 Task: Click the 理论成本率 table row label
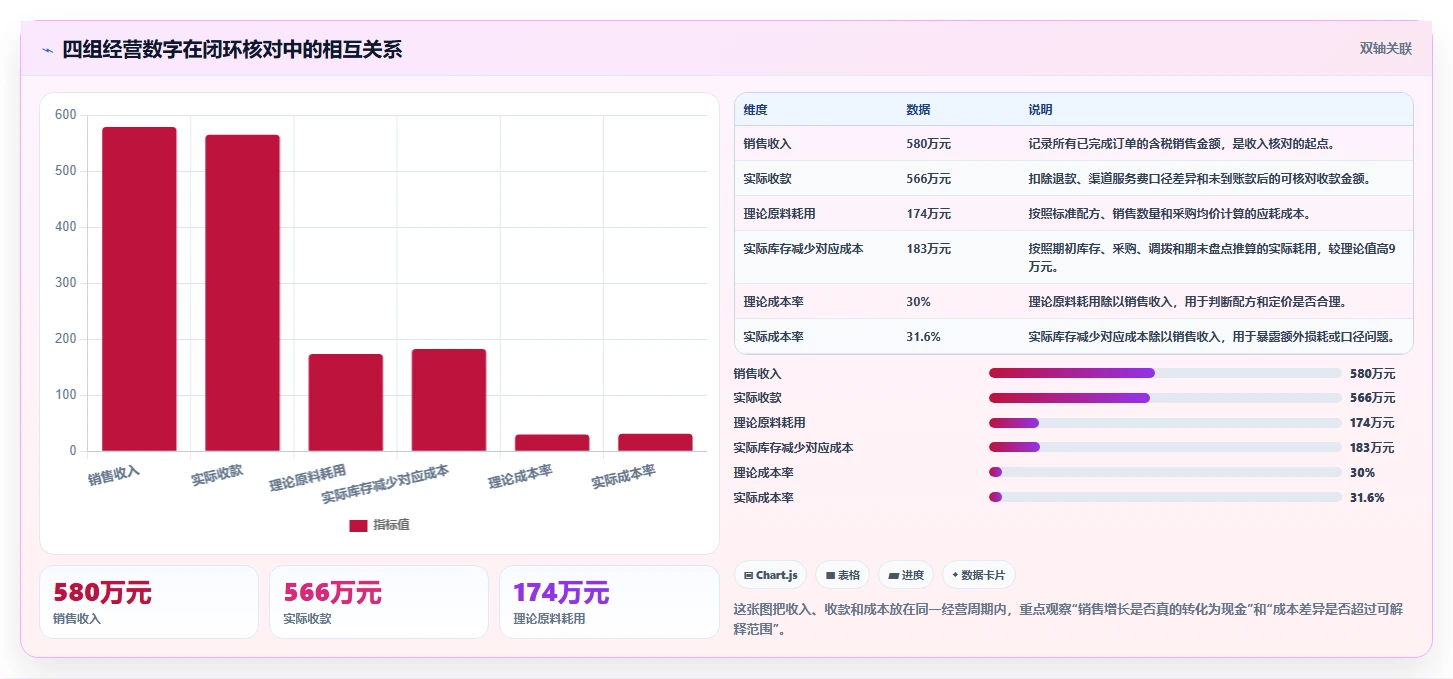pyautogui.click(x=773, y=302)
